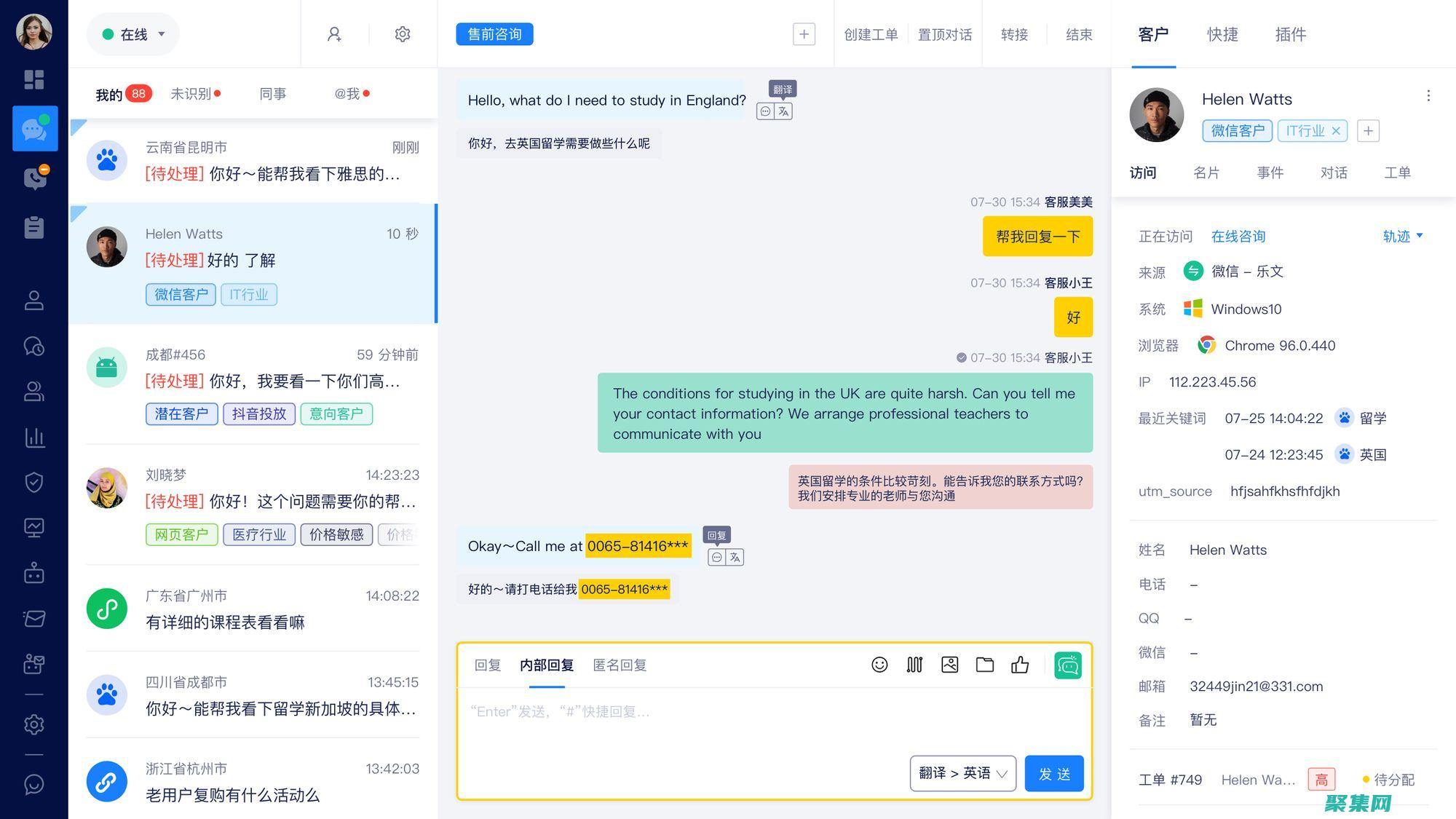Viewport: 1456px width, 819px height.
Task: Open the 在线 status dropdown arrow
Action: point(162,33)
